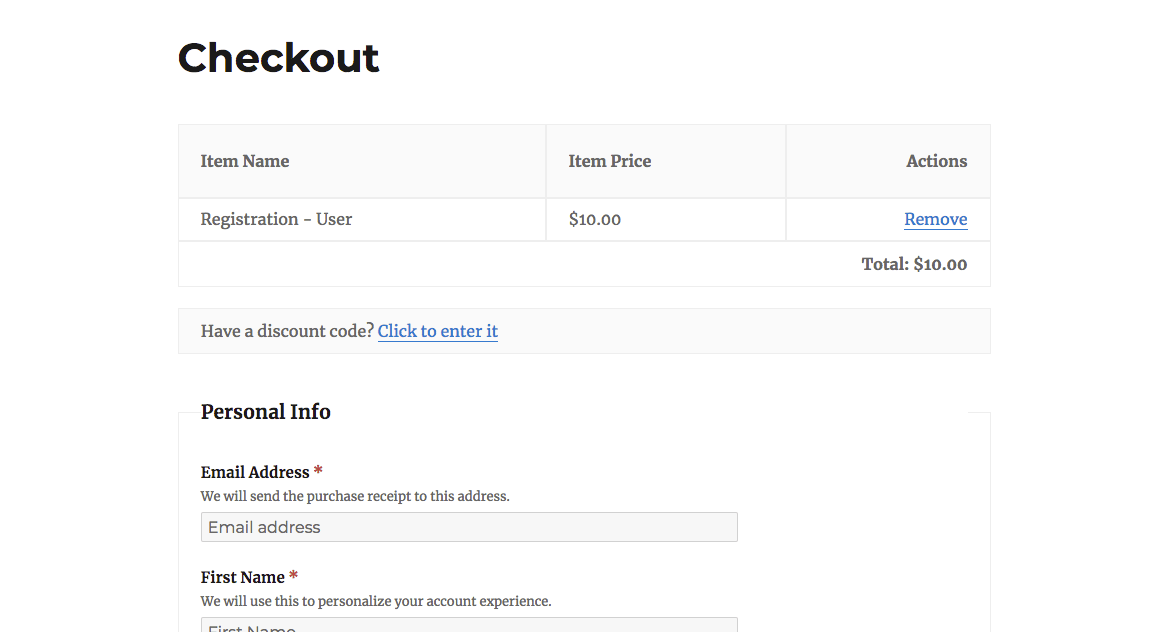Click the purchase receipt helper text
1166x632 pixels.
pyautogui.click(x=355, y=496)
